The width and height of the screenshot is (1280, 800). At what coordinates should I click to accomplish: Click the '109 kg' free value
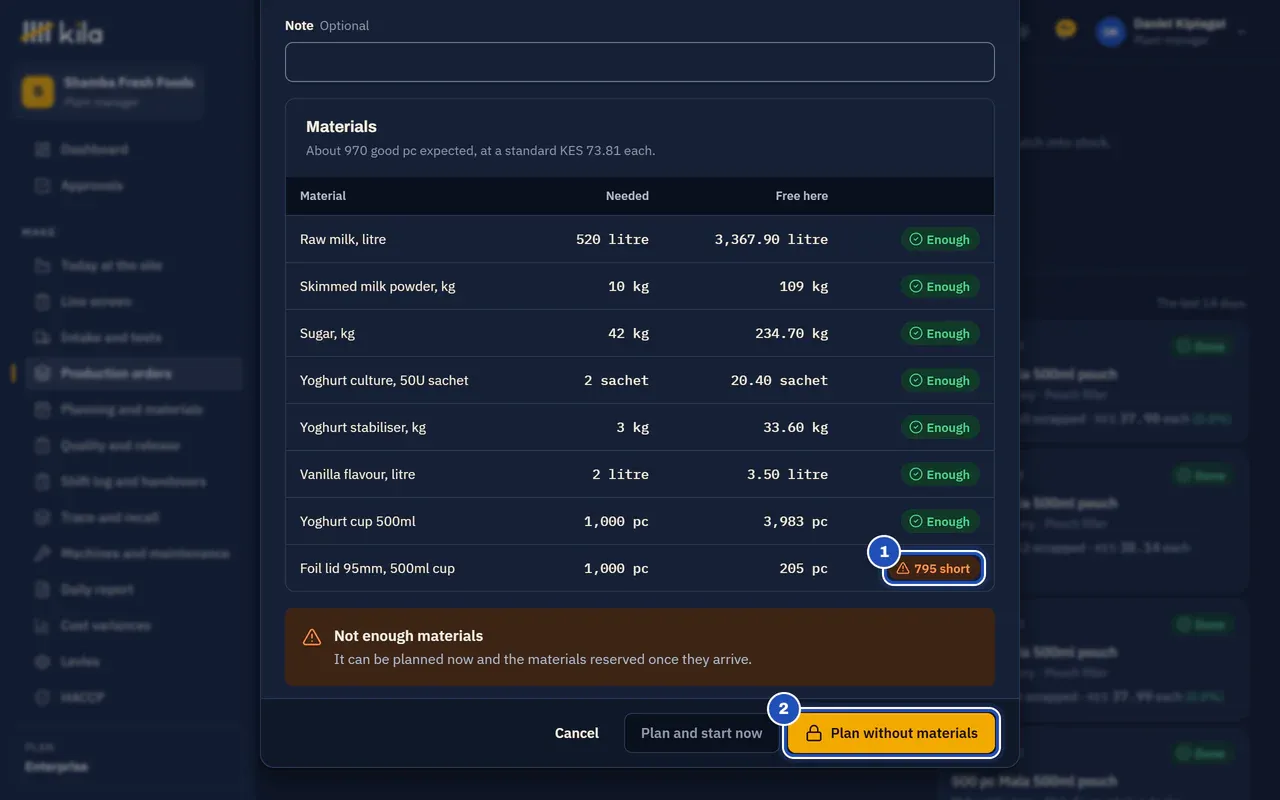(804, 287)
